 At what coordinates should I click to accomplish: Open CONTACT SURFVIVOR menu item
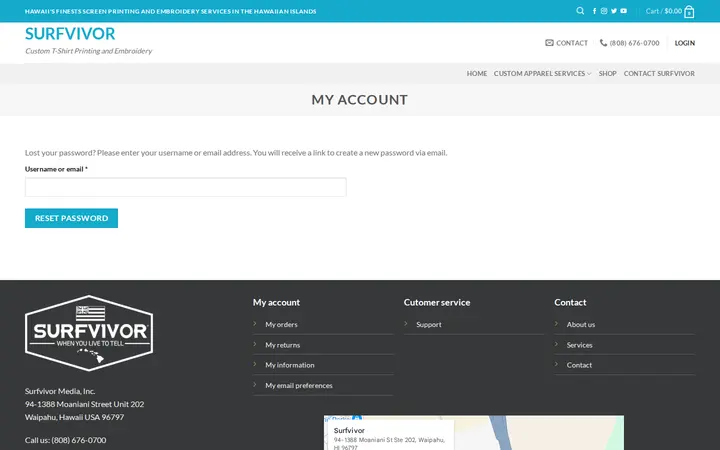coord(659,73)
